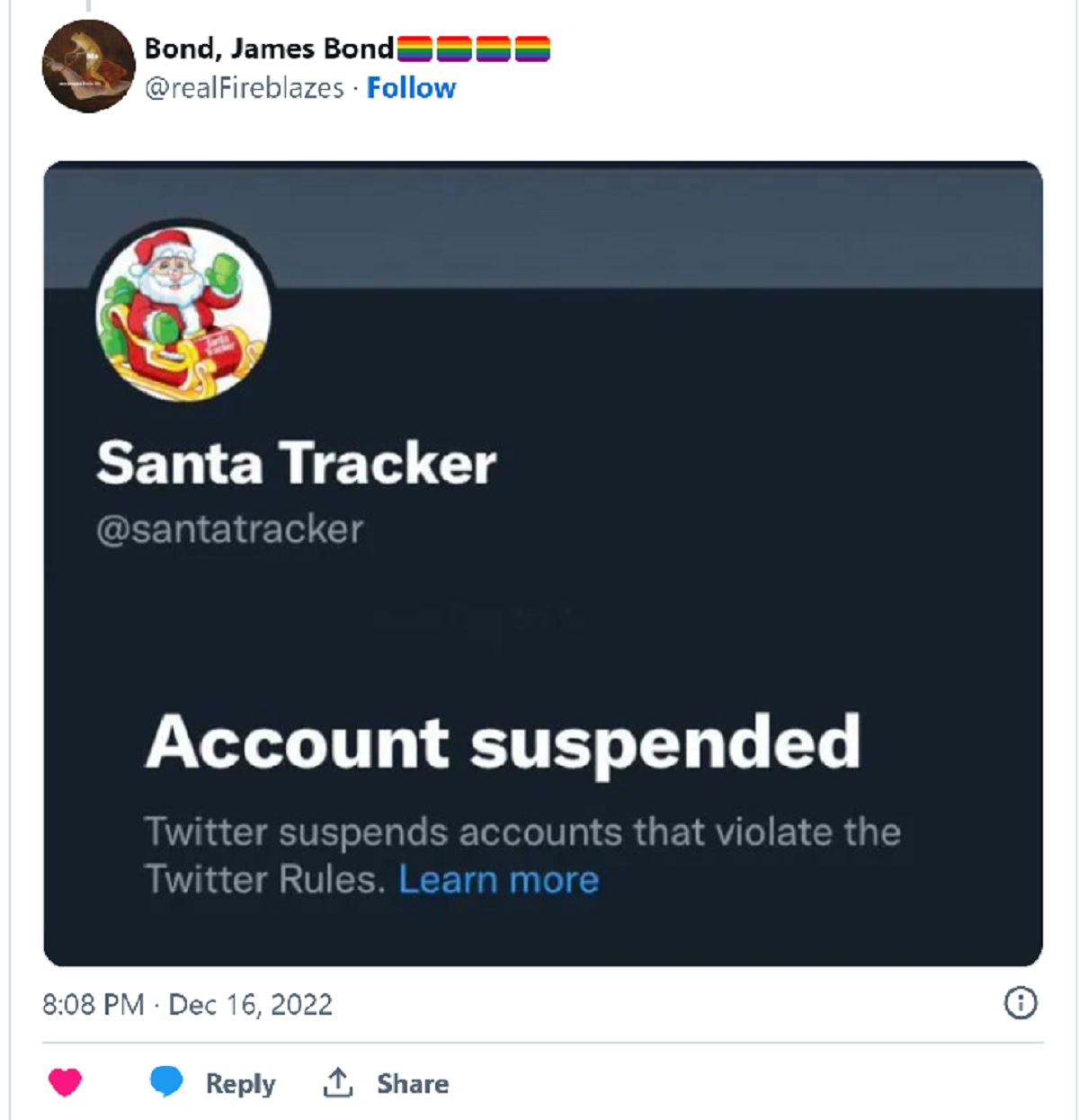Click the Santa Tracker display name

tap(297, 463)
